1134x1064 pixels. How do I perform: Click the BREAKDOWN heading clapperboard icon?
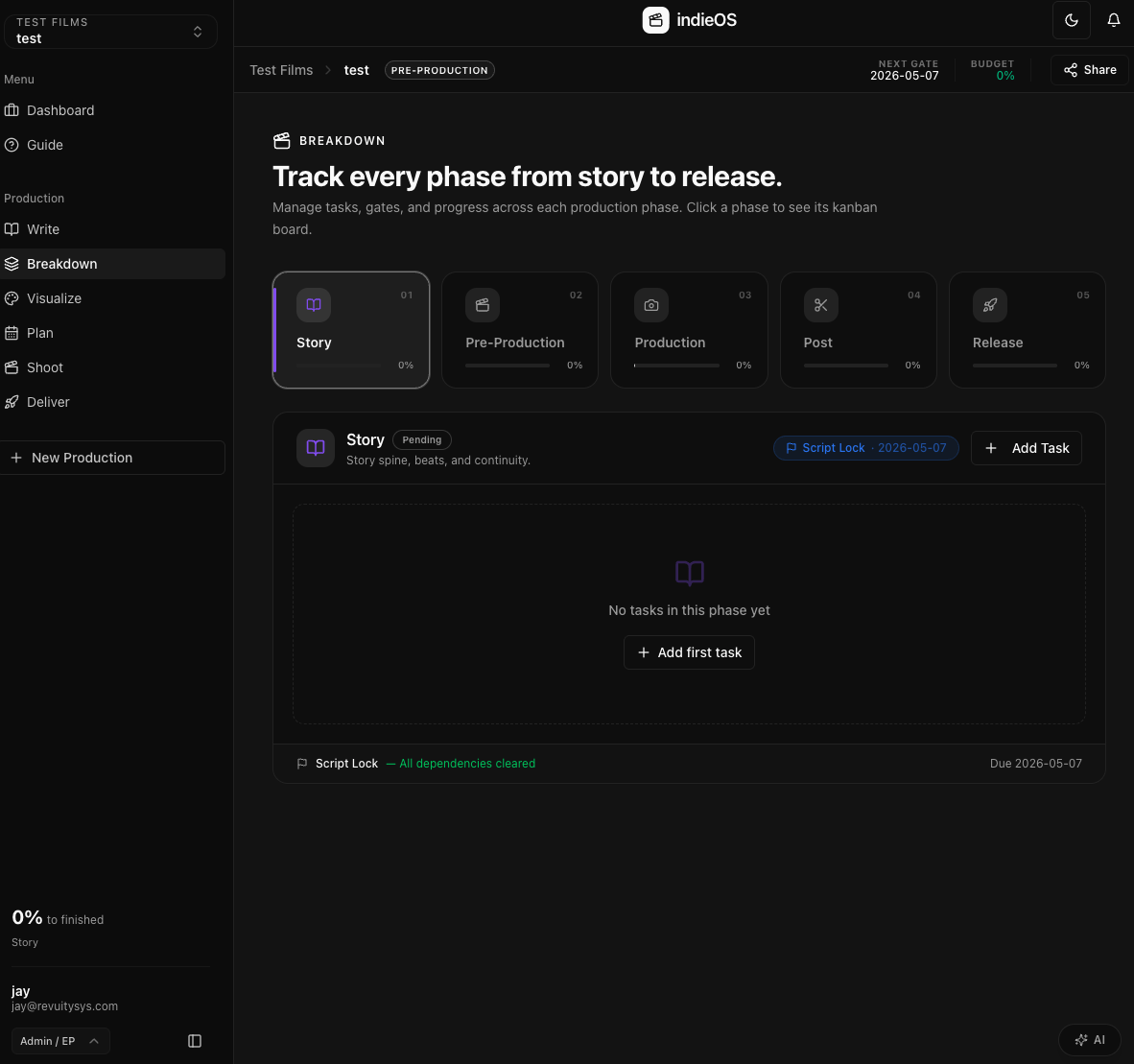(281, 140)
